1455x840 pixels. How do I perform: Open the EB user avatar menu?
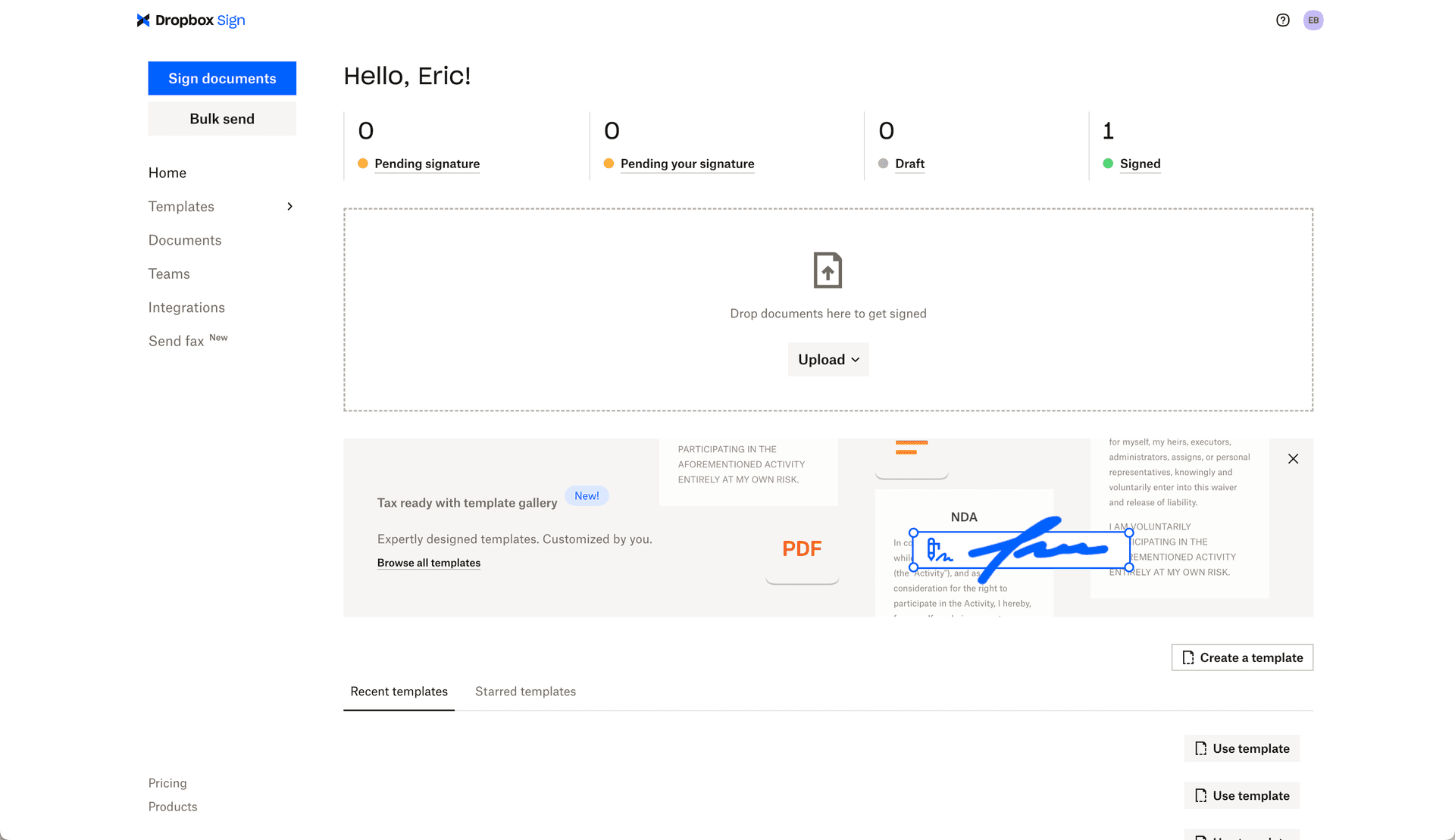tap(1313, 20)
